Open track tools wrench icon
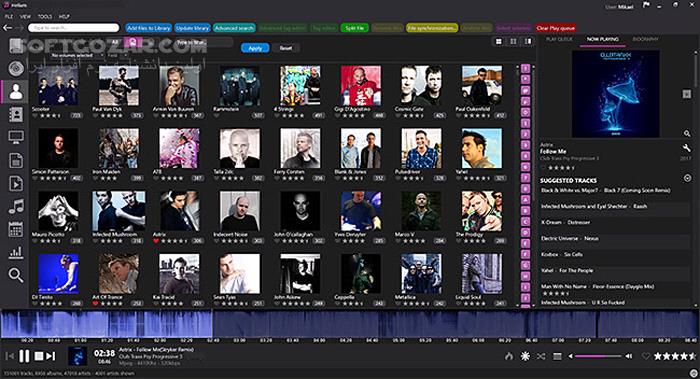 click(x=687, y=148)
